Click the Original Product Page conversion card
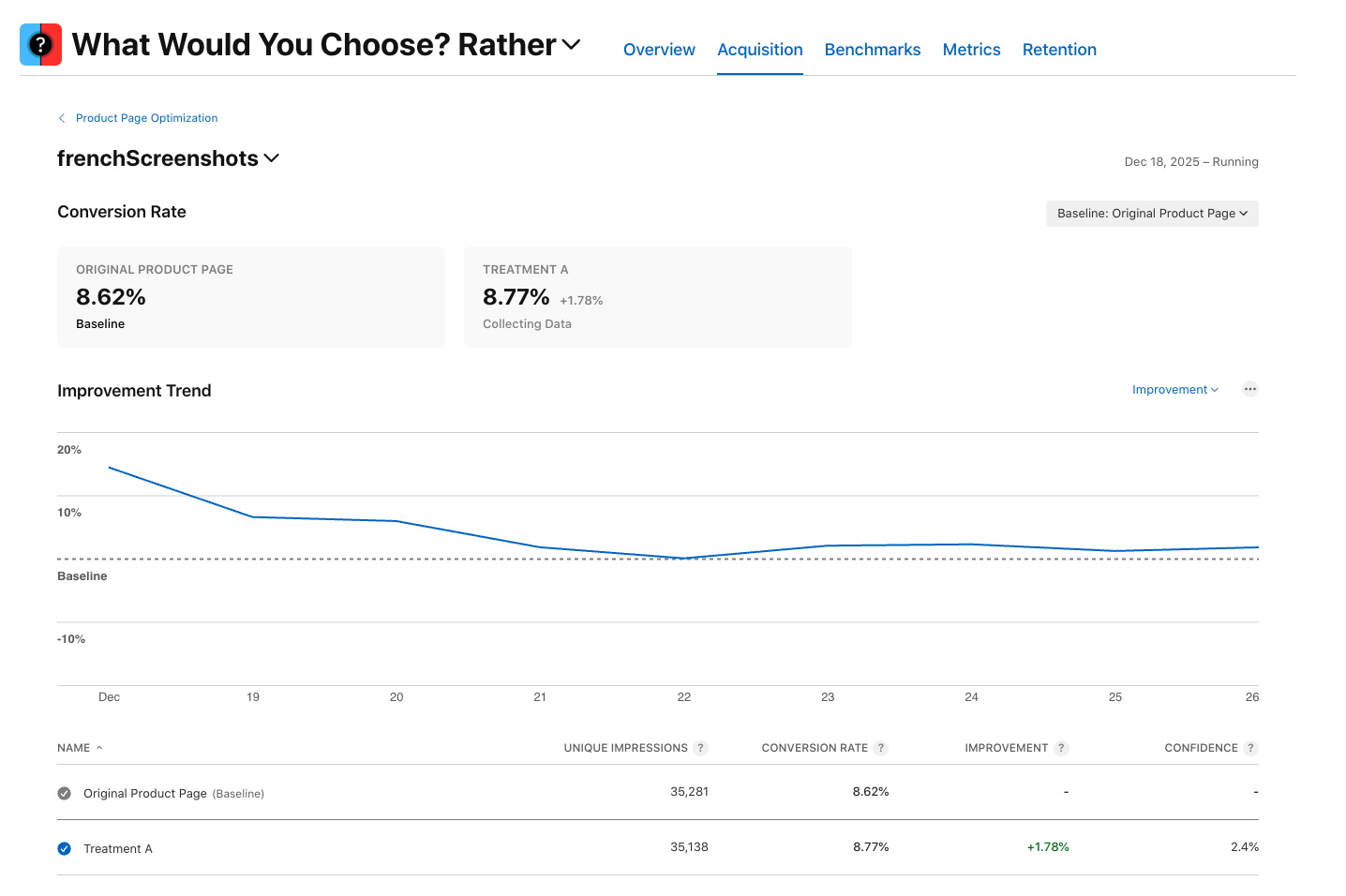This screenshot has height=896, width=1346. tap(250, 297)
